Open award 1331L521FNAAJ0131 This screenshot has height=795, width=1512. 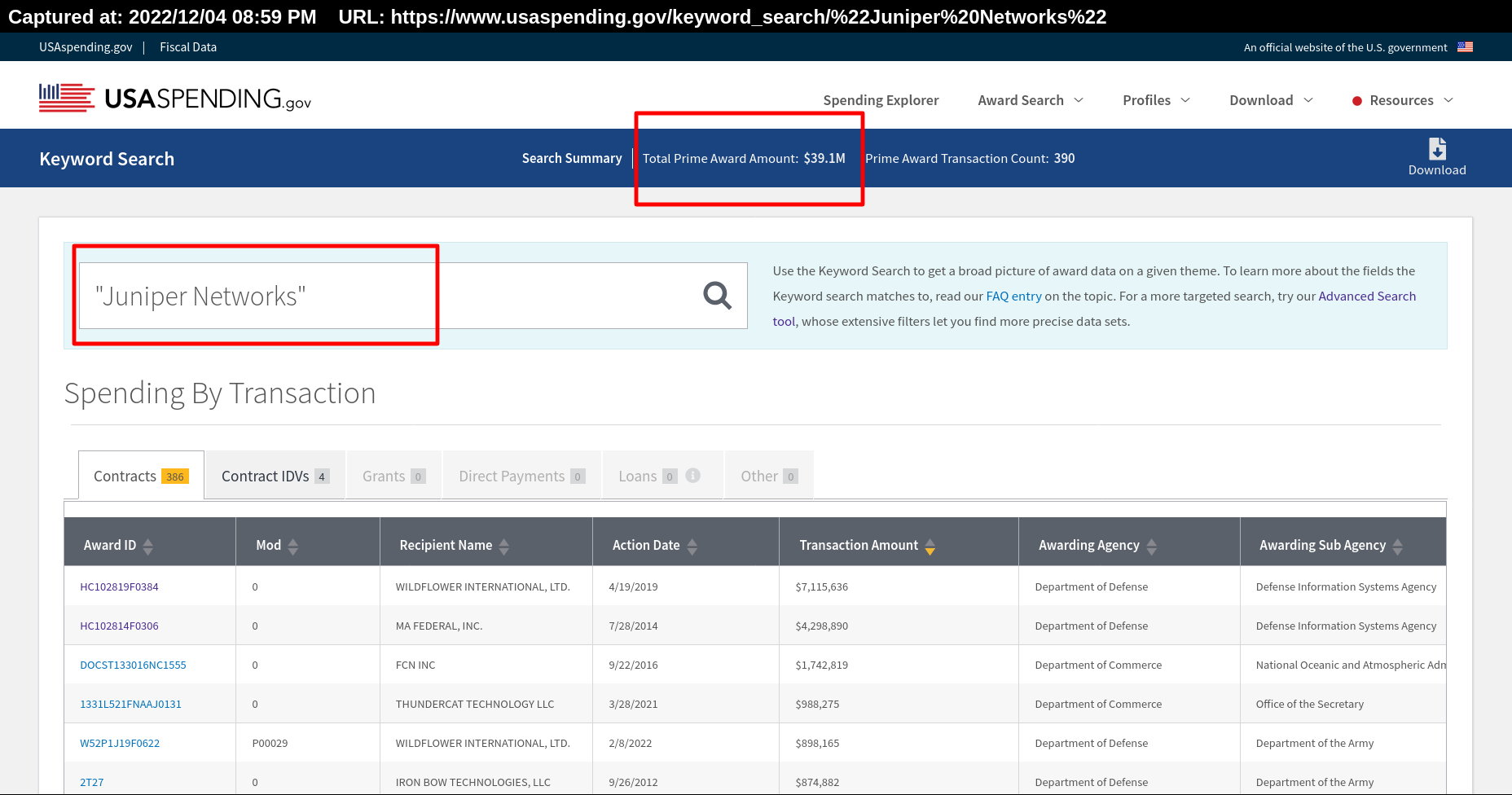(130, 704)
